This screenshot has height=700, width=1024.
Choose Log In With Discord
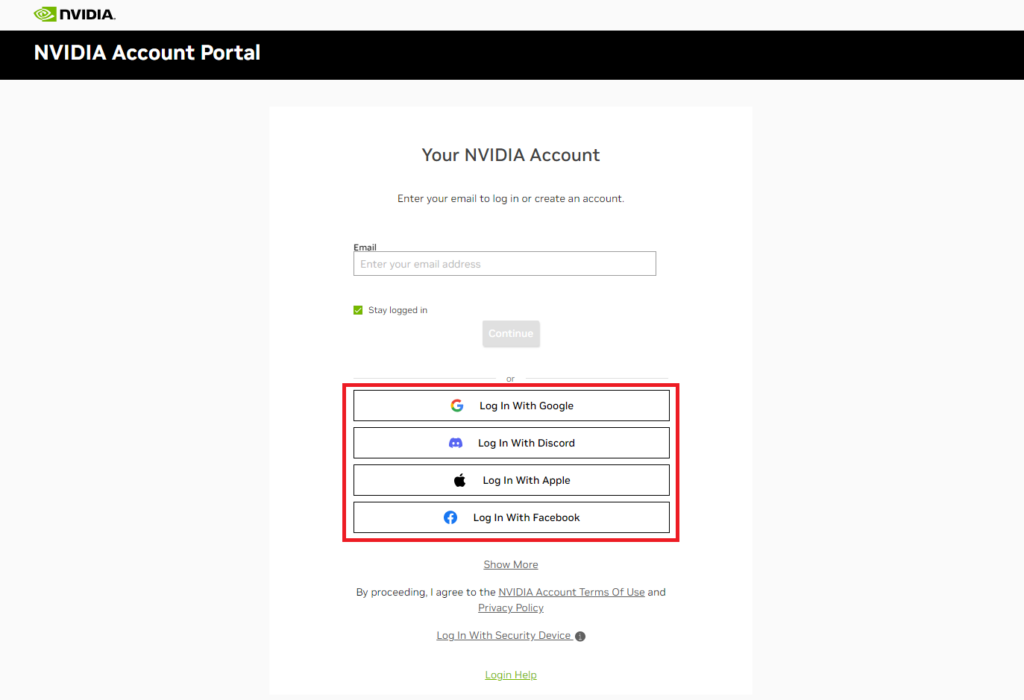pos(511,443)
